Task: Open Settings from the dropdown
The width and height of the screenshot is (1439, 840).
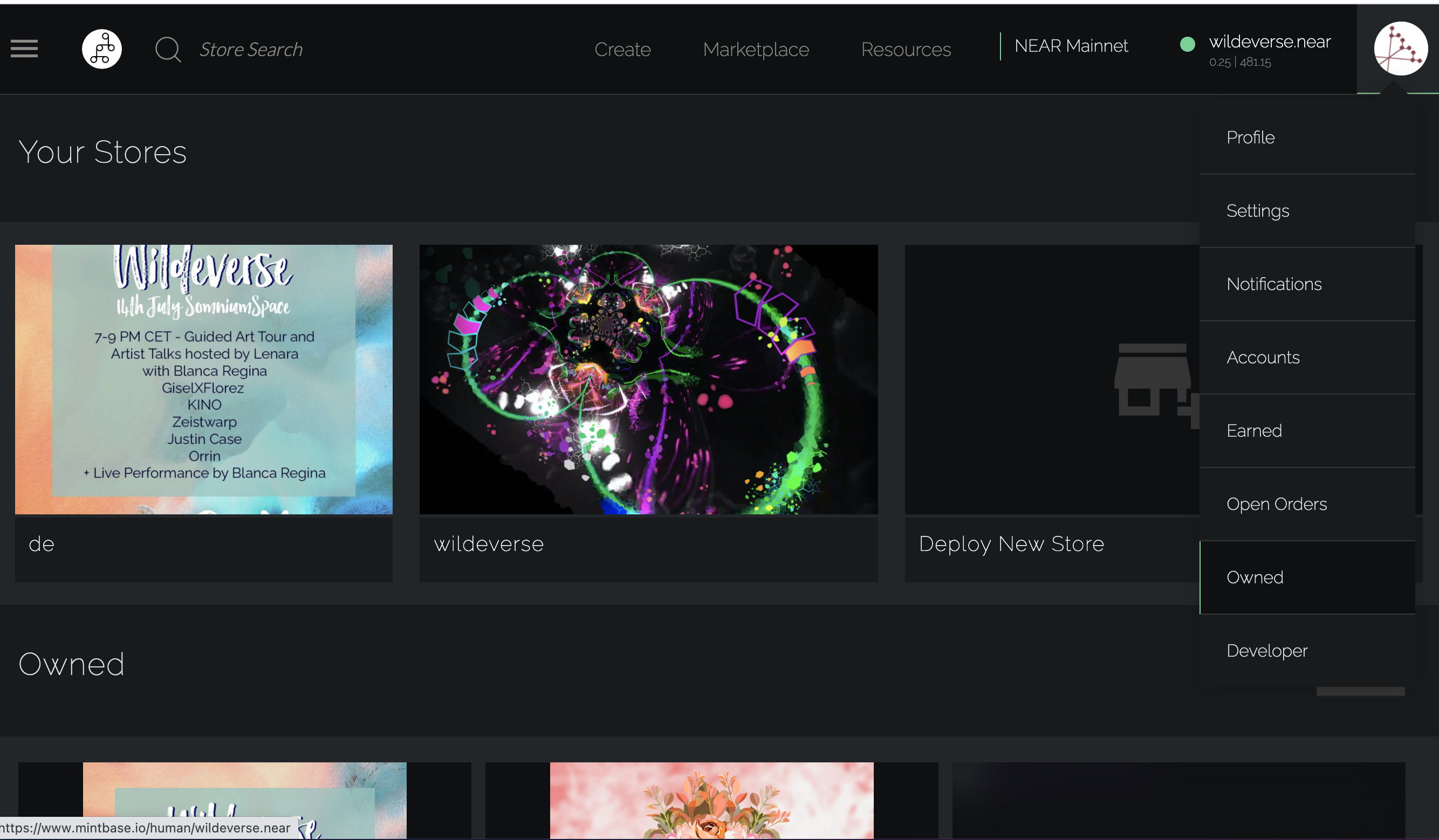Action: tap(1307, 211)
